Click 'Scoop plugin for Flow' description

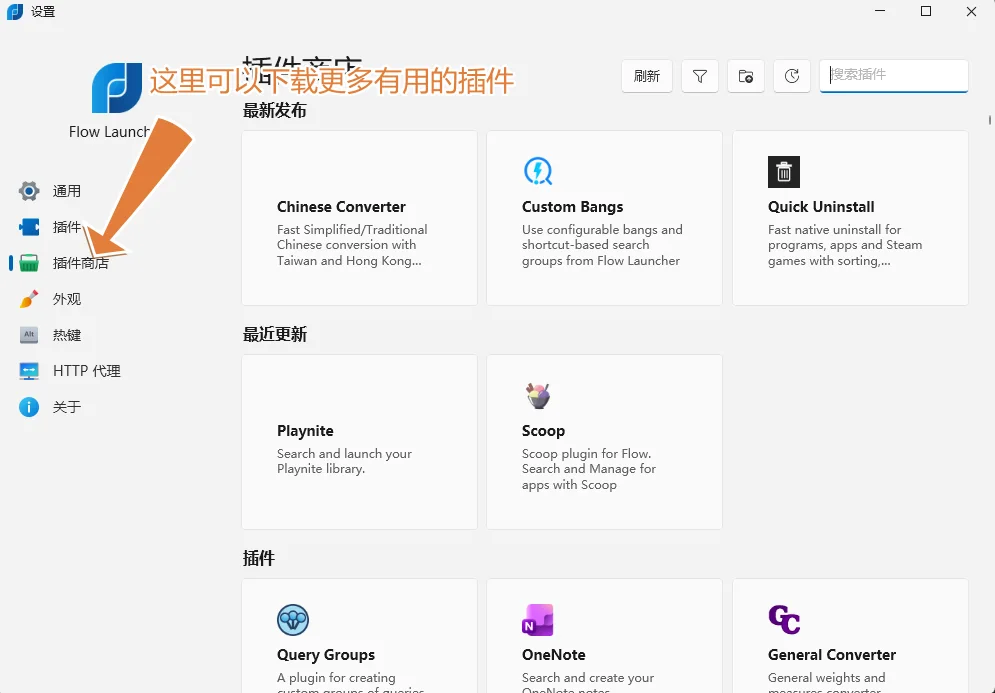(x=589, y=469)
